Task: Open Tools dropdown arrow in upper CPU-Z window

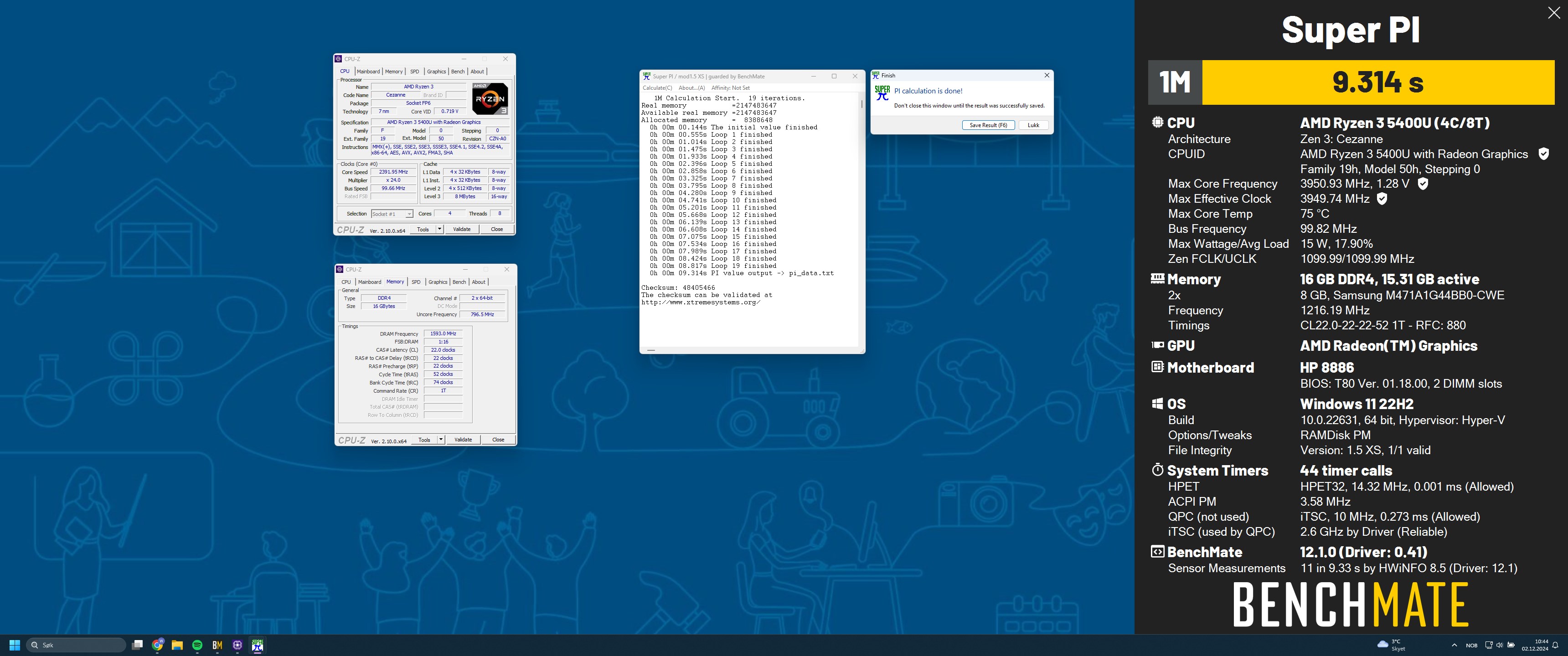Action: pyautogui.click(x=439, y=230)
